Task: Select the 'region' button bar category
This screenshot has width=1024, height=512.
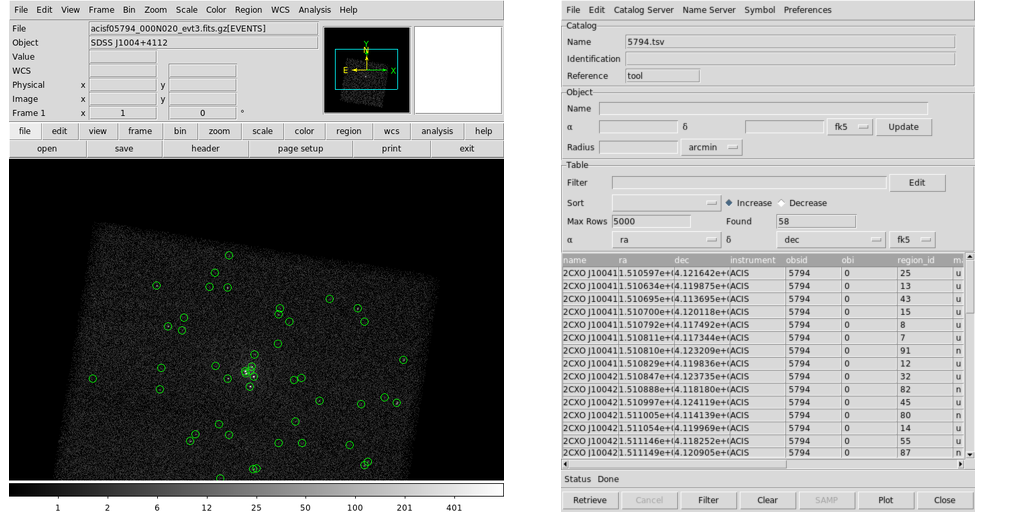Action: point(348,131)
